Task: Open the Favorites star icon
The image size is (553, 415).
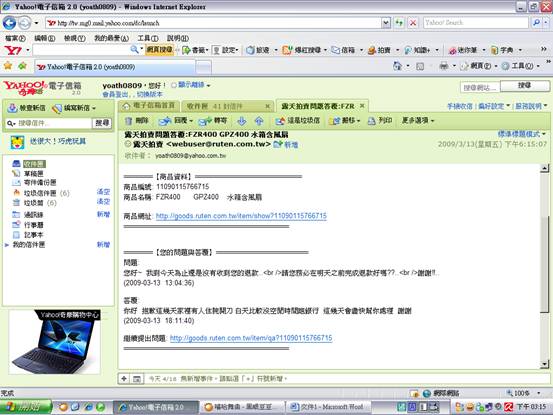Action: pyautogui.click(x=8, y=66)
